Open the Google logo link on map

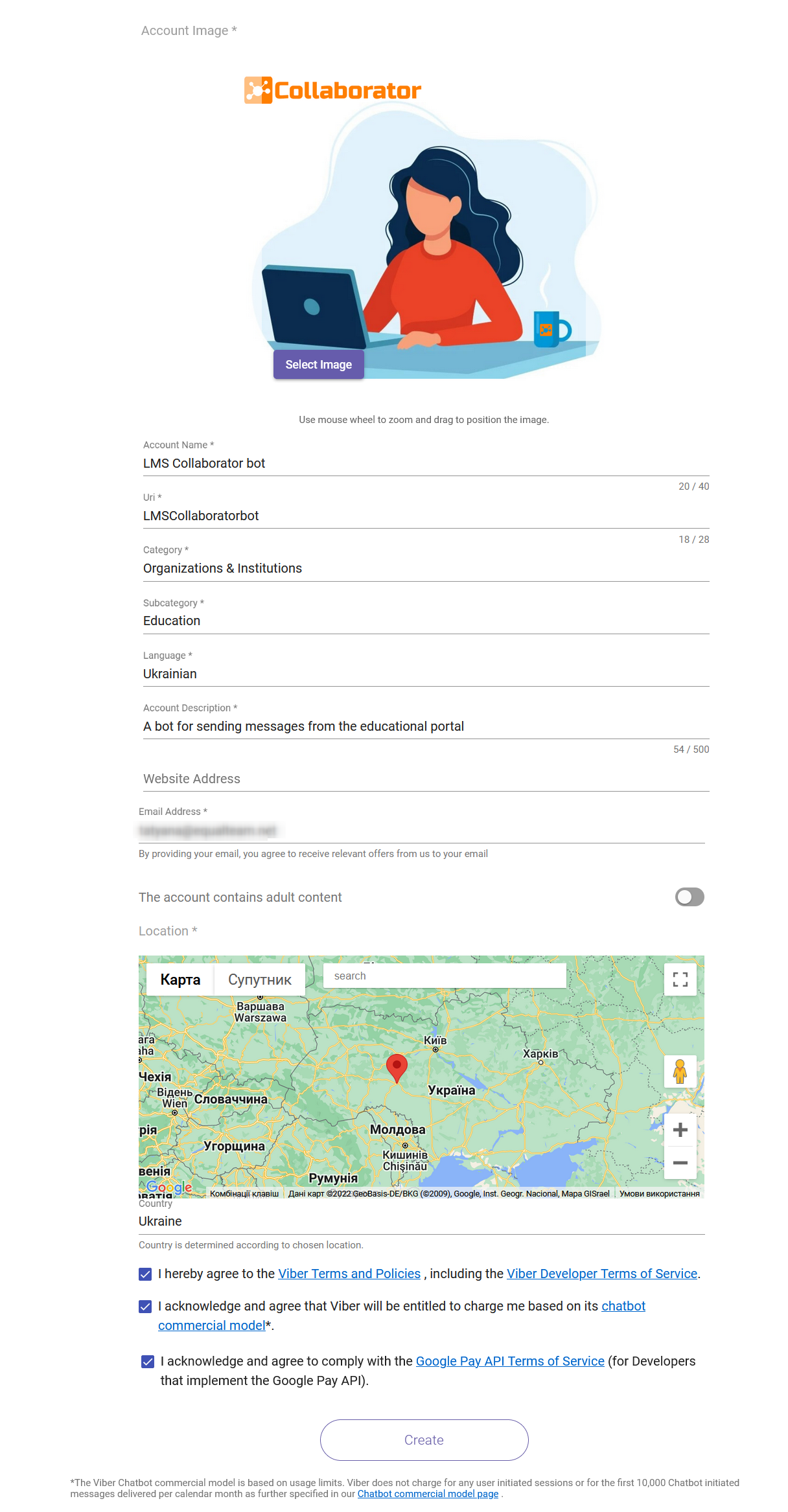(x=169, y=1187)
